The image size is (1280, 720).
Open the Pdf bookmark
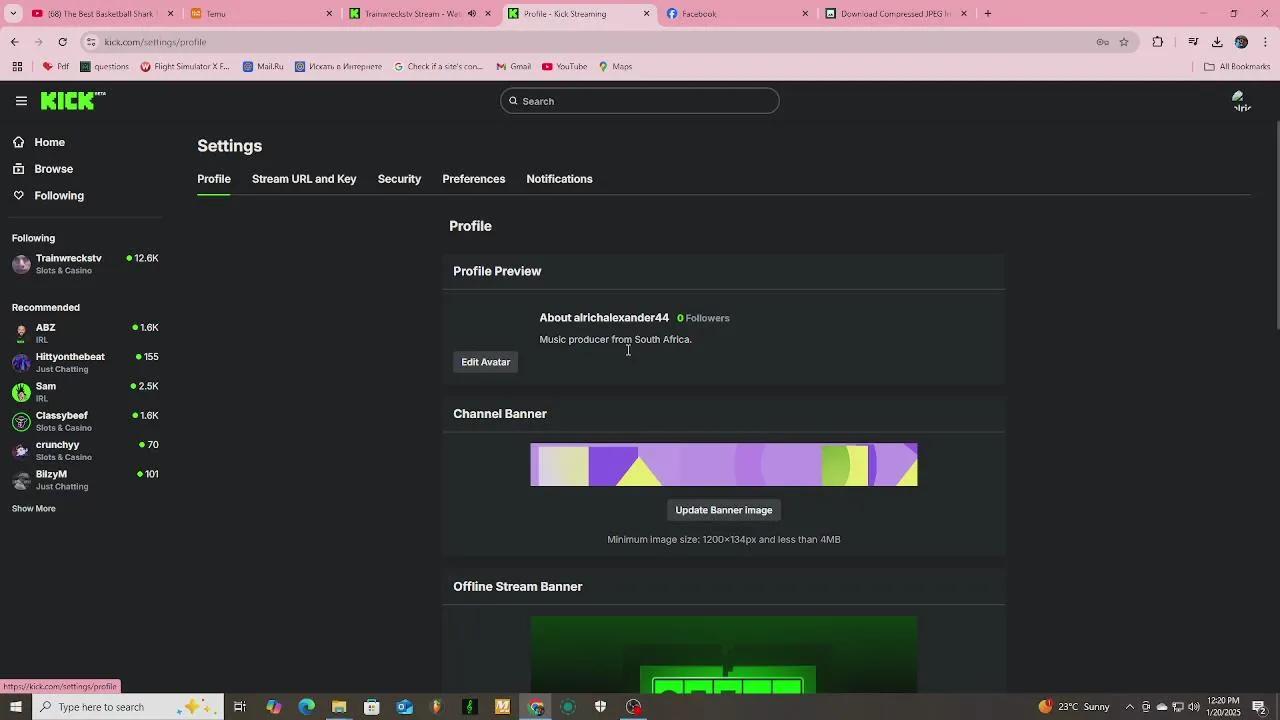point(56,67)
